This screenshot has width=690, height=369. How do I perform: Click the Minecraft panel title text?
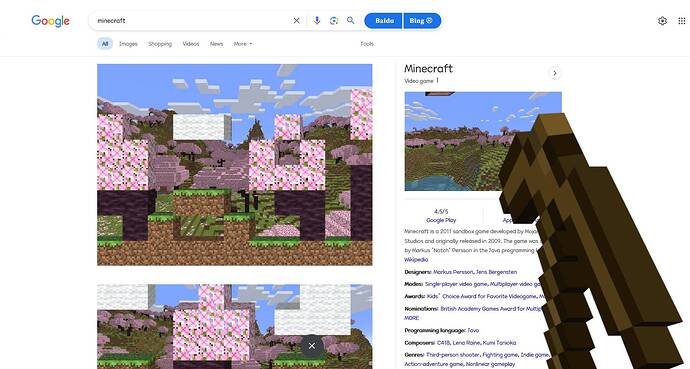[x=429, y=69]
